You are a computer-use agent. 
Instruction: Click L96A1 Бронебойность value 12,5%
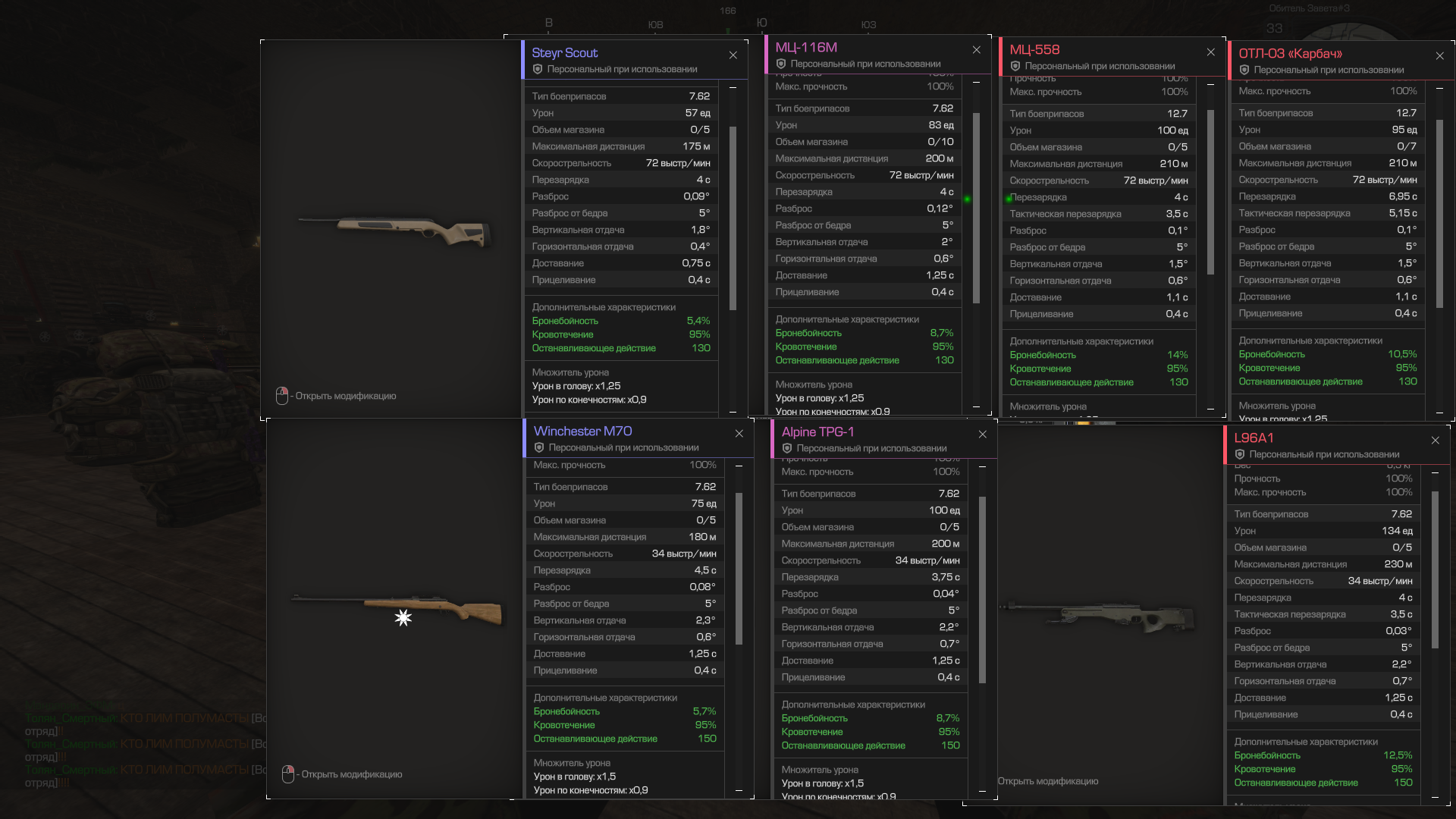[x=1398, y=755]
